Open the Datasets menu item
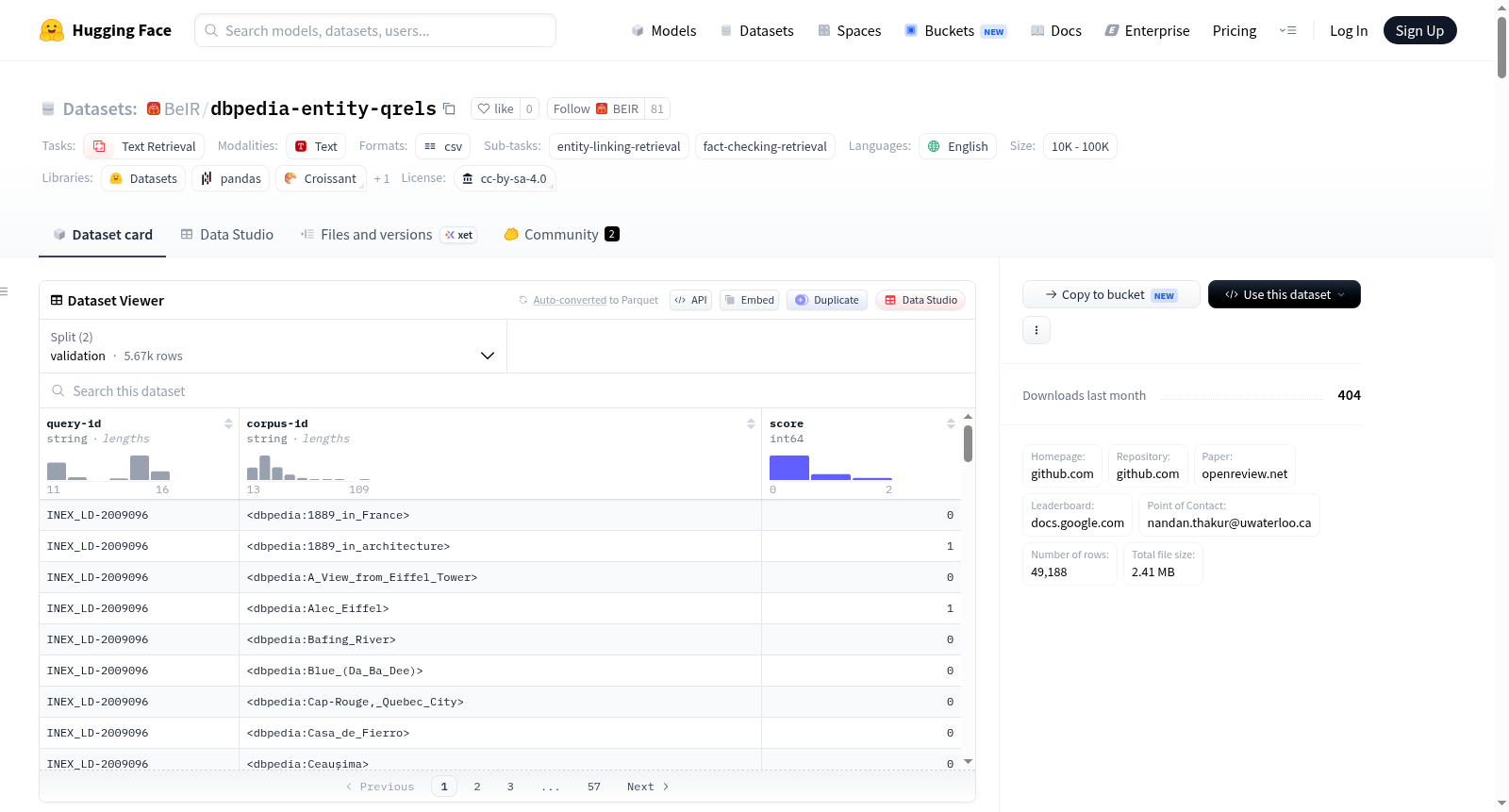This screenshot has height=812, width=1509. point(756,30)
